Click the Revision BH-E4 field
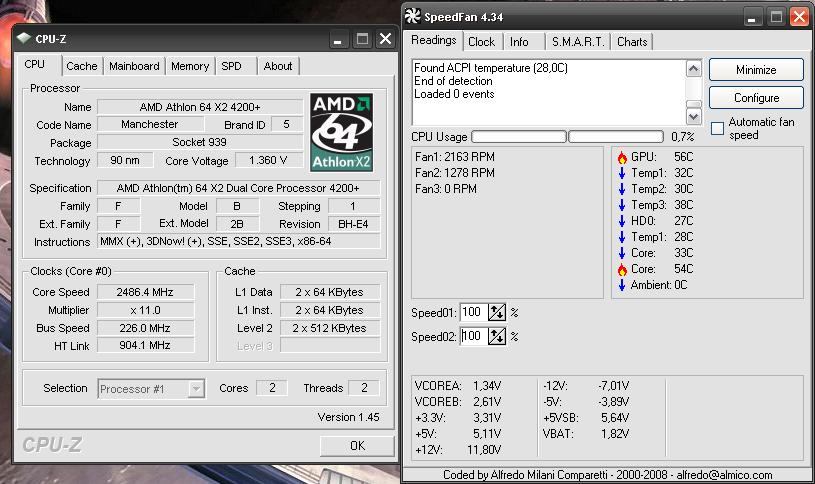Viewport: 815px width, 484px height. [x=354, y=224]
